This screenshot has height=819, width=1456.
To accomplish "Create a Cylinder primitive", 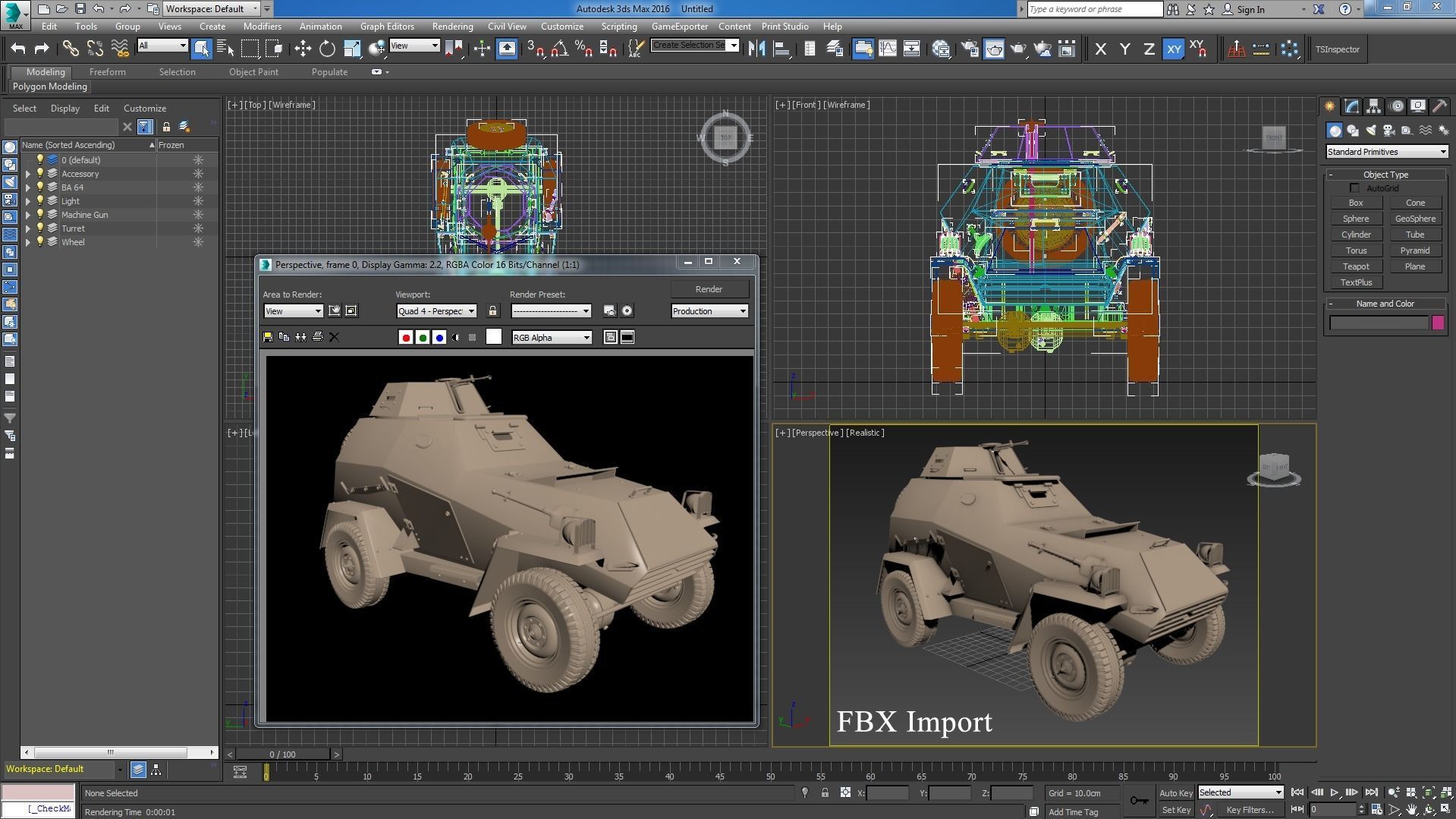I will pyautogui.click(x=1356, y=235).
